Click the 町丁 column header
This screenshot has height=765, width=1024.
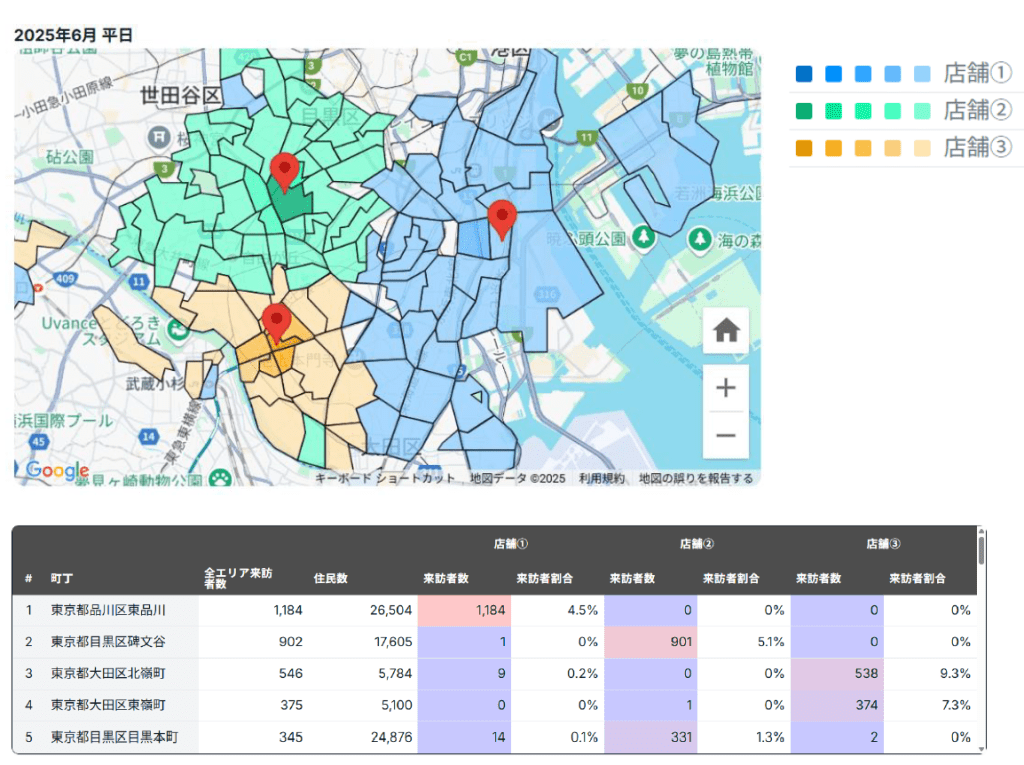click(x=62, y=578)
